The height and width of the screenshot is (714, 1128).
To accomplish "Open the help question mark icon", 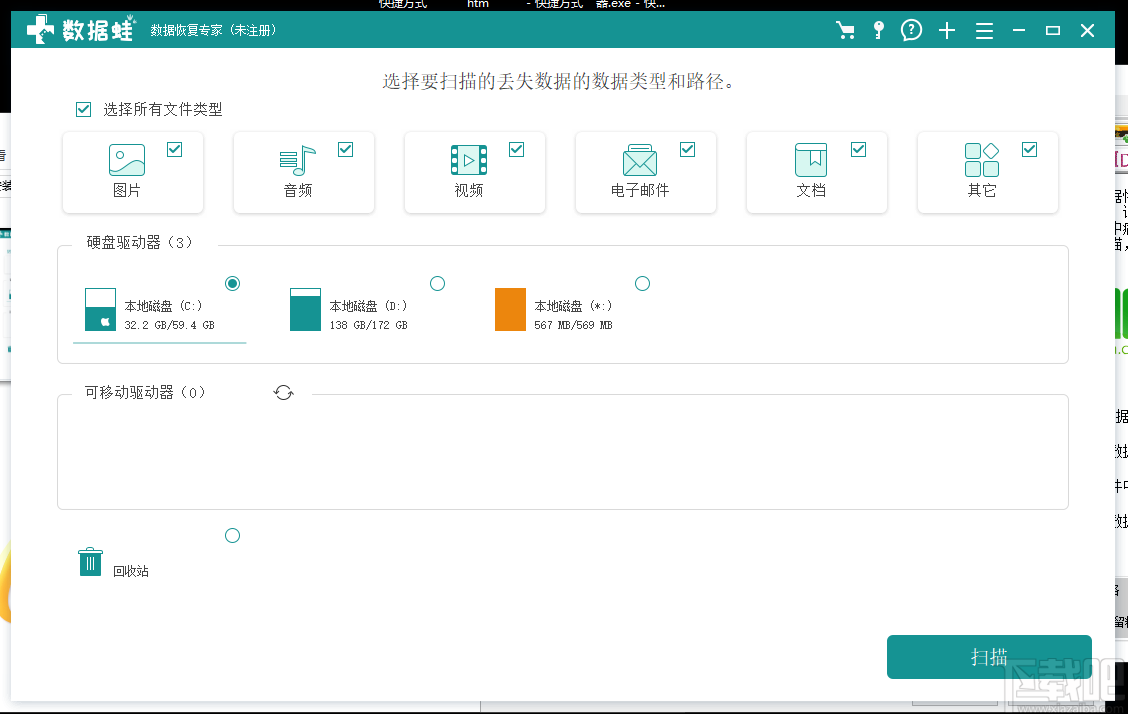I will 911,31.
